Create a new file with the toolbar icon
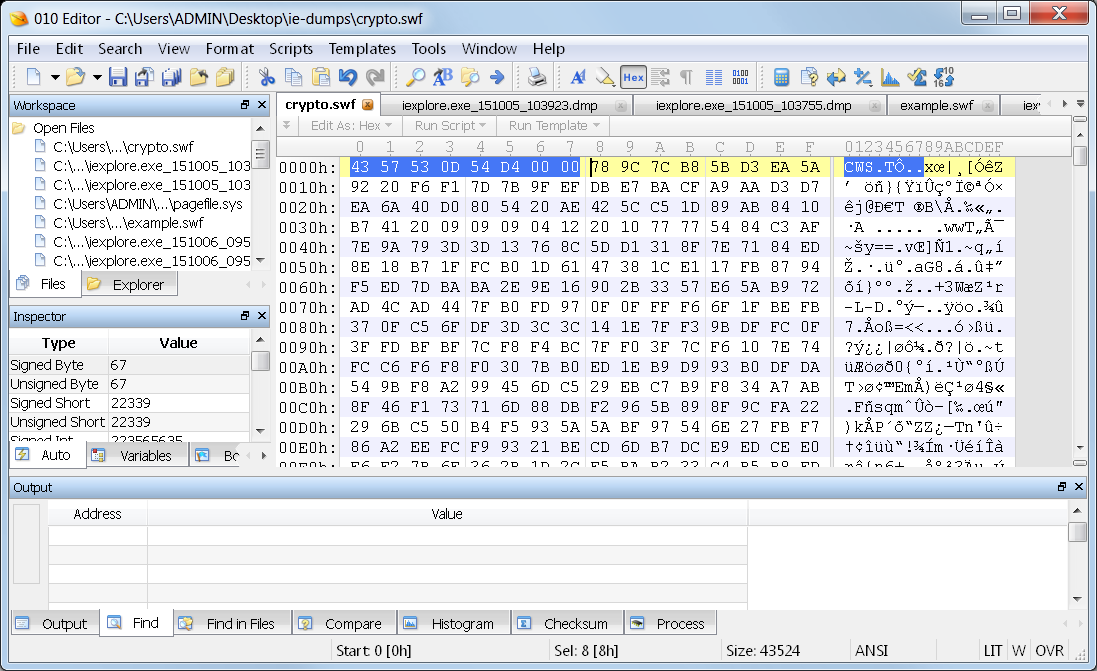Viewport: 1097px width, 671px height. click(x=34, y=77)
